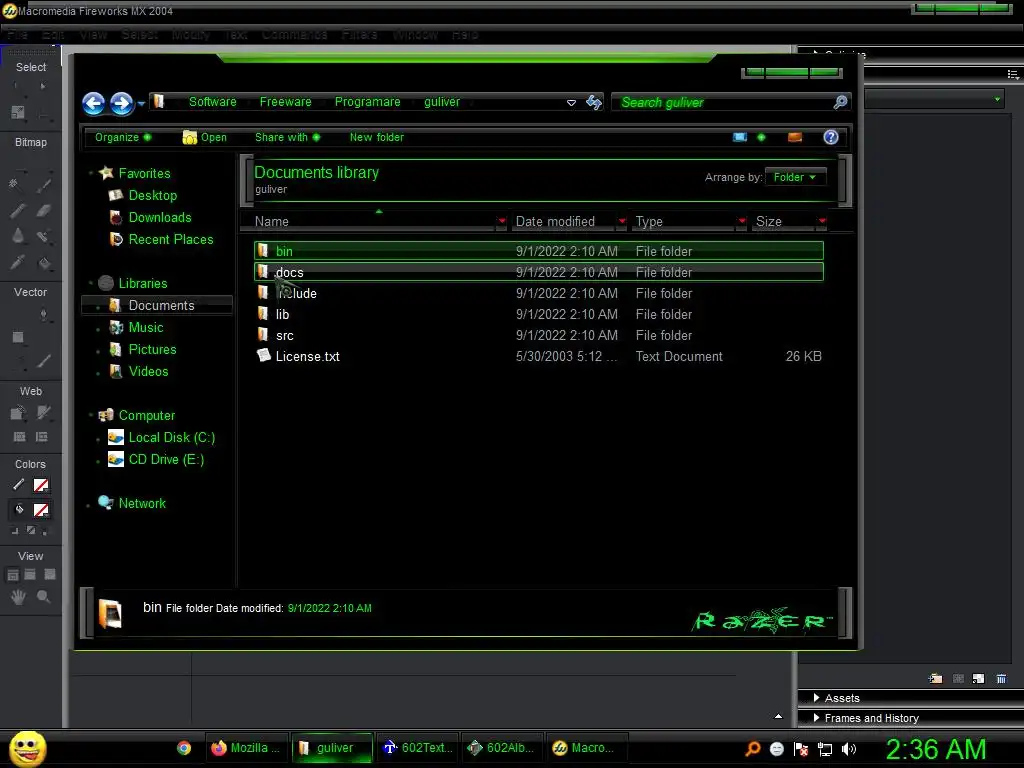The height and width of the screenshot is (768, 1024).
Task: Select the Slice tool in Web section
Action: click(44, 413)
